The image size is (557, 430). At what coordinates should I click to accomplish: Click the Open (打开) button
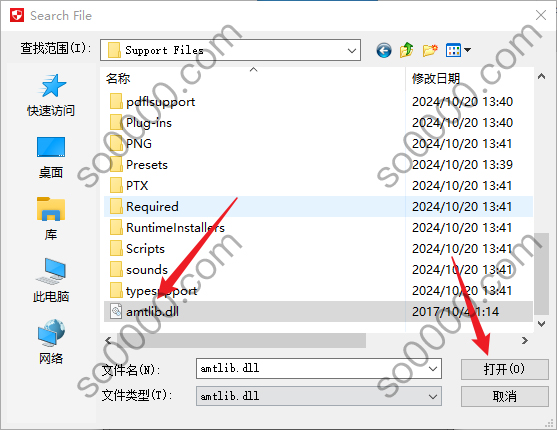click(x=504, y=369)
